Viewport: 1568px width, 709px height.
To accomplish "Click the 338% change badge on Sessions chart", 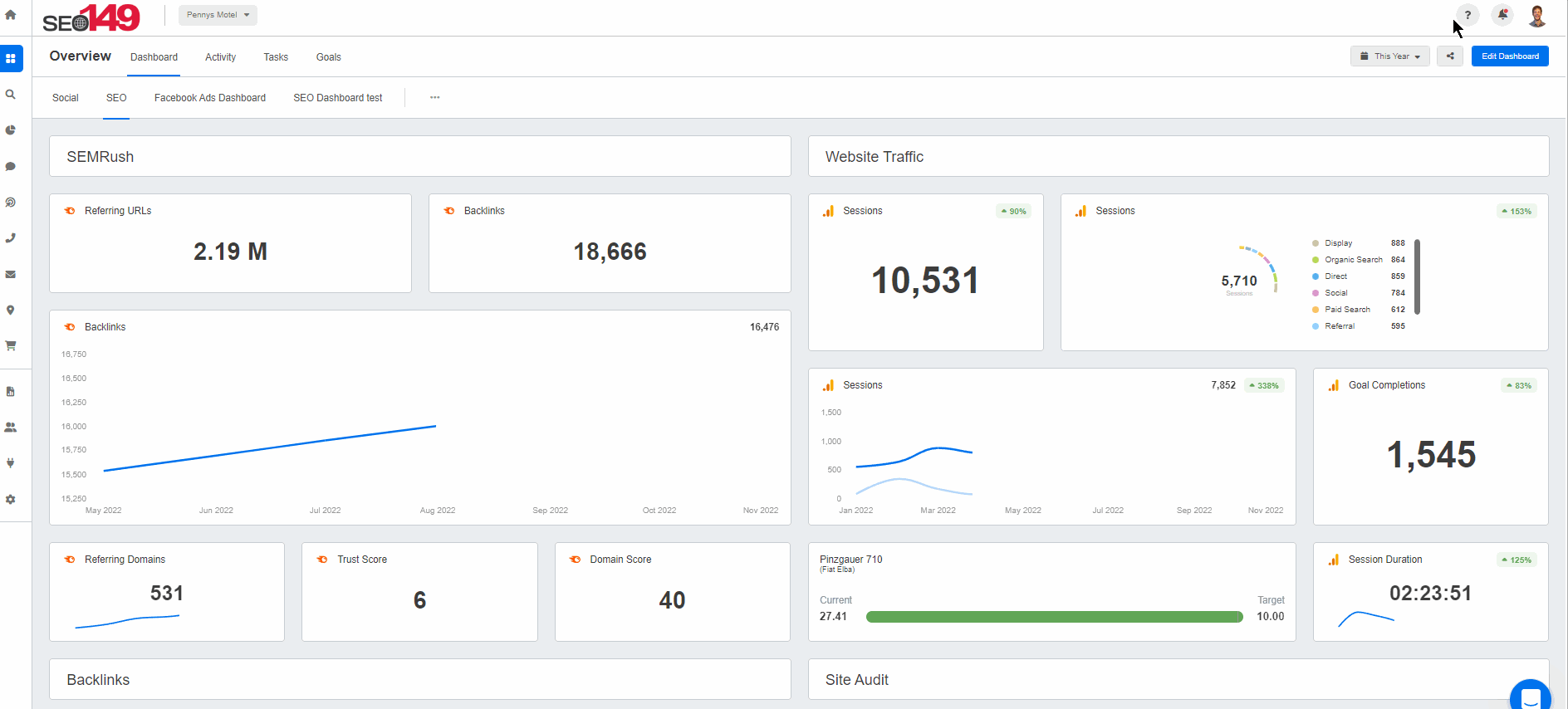I will click(1264, 385).
